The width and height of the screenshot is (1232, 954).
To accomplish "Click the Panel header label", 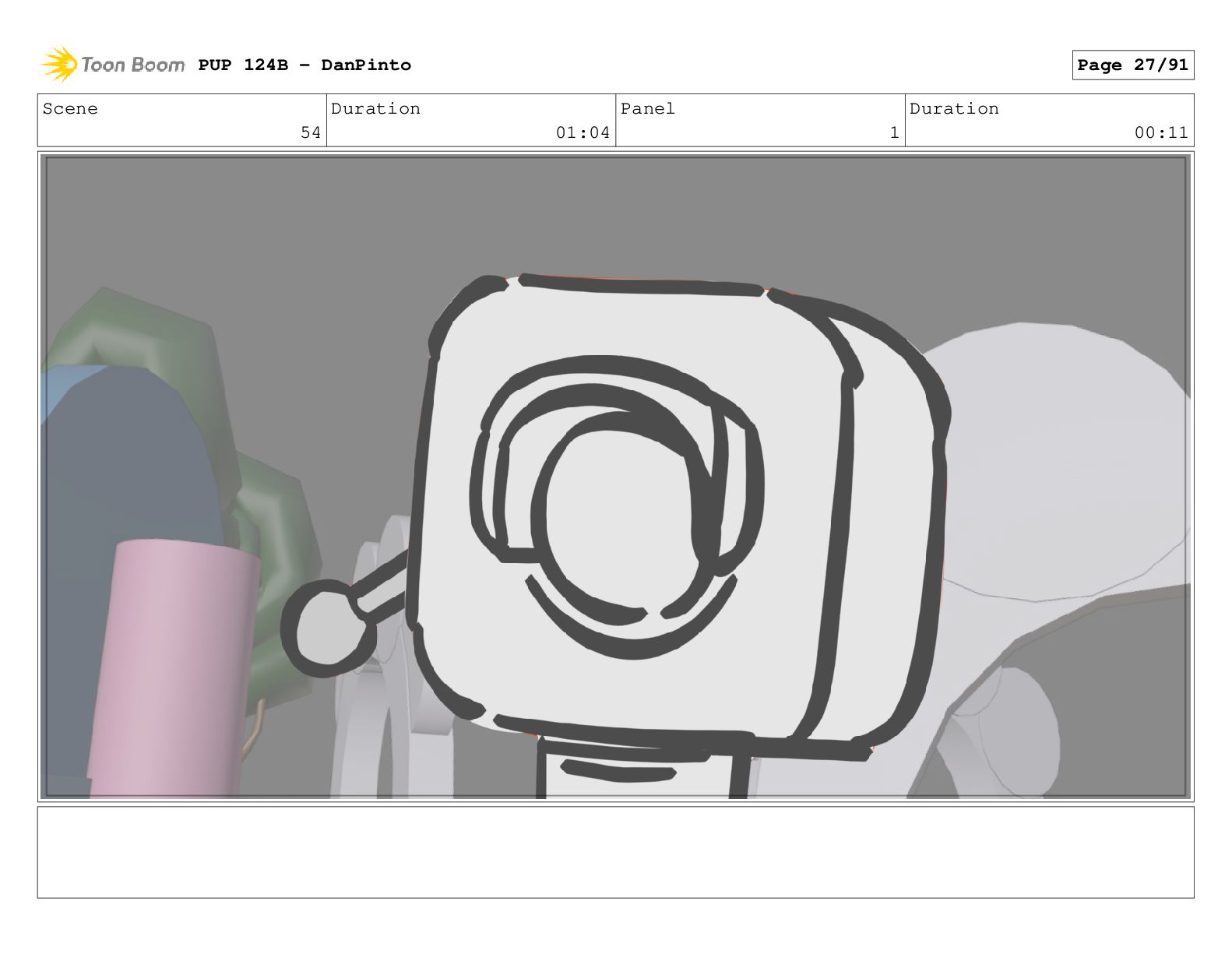I will point(648,109).
